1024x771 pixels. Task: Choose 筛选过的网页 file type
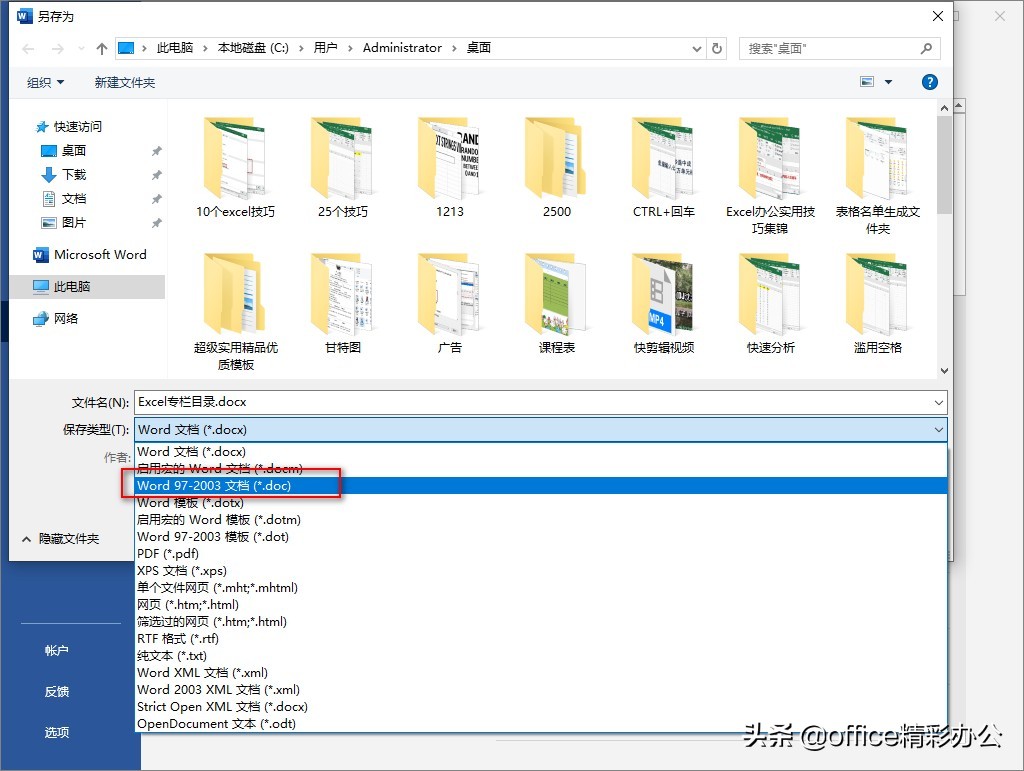coord(541,622)
